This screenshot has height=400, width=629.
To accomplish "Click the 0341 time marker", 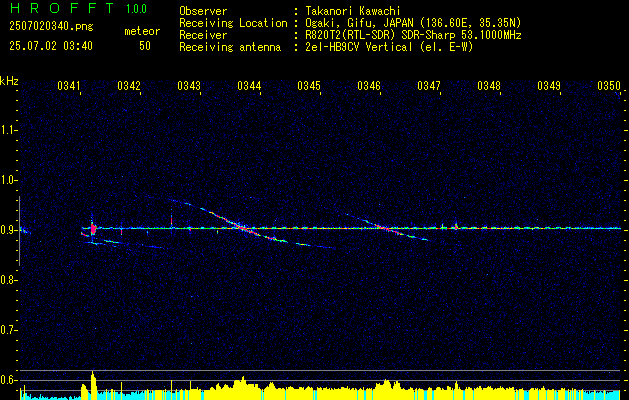I will coord(69,85).
